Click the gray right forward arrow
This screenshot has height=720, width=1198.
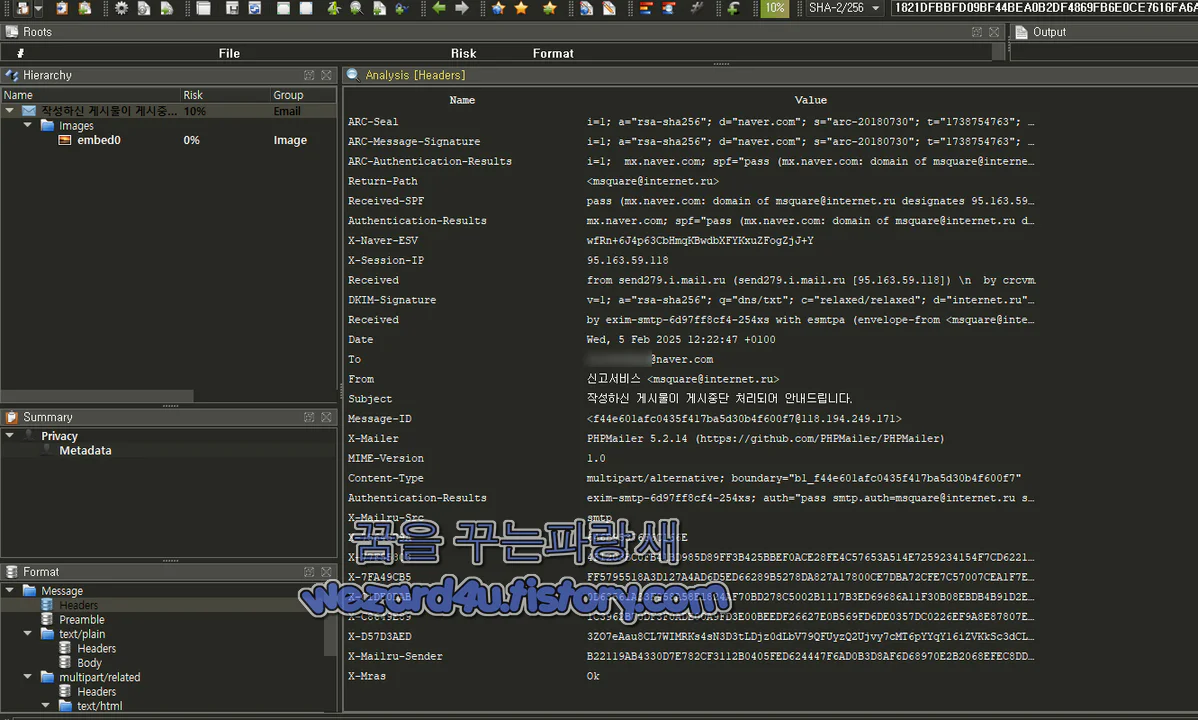(462, 8)
